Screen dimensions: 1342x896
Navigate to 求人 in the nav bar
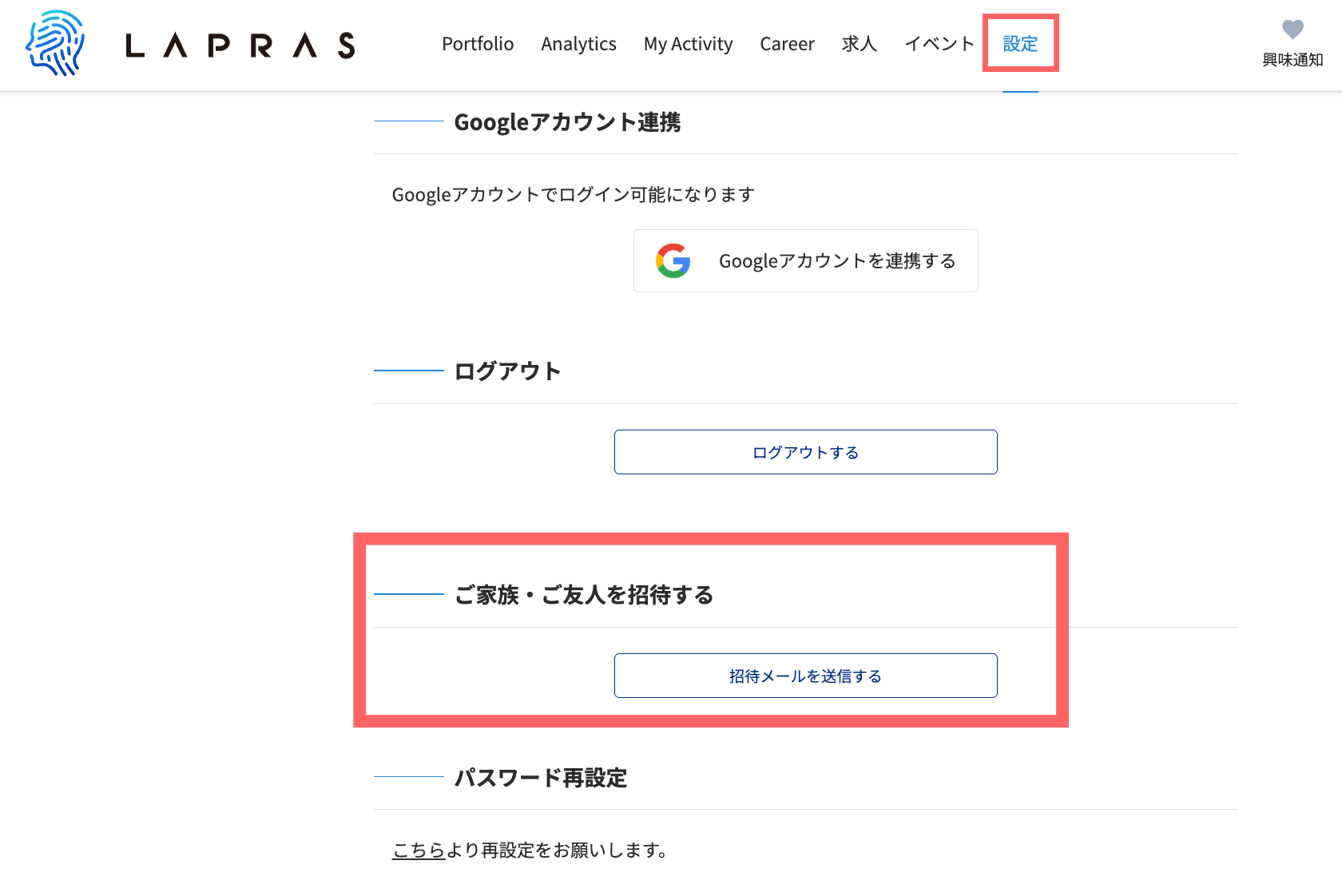coord(859,44)
